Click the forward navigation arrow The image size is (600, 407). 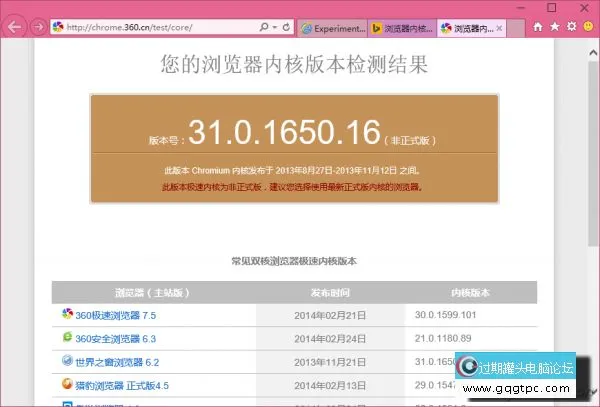[x=38, y=27]
